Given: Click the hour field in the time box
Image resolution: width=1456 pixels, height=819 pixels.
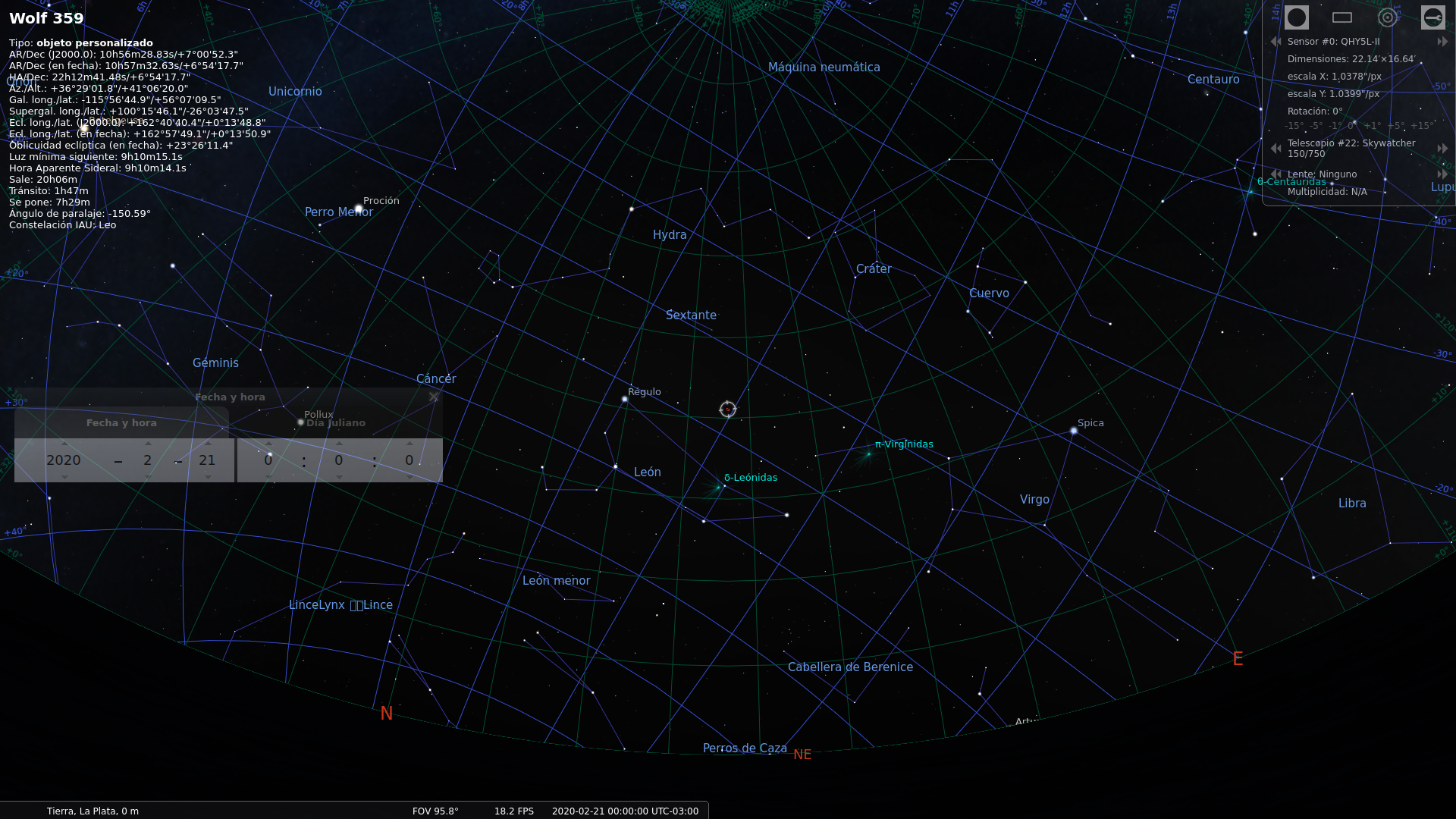Looking at the screenshot, I should click(x=268, y=460).
